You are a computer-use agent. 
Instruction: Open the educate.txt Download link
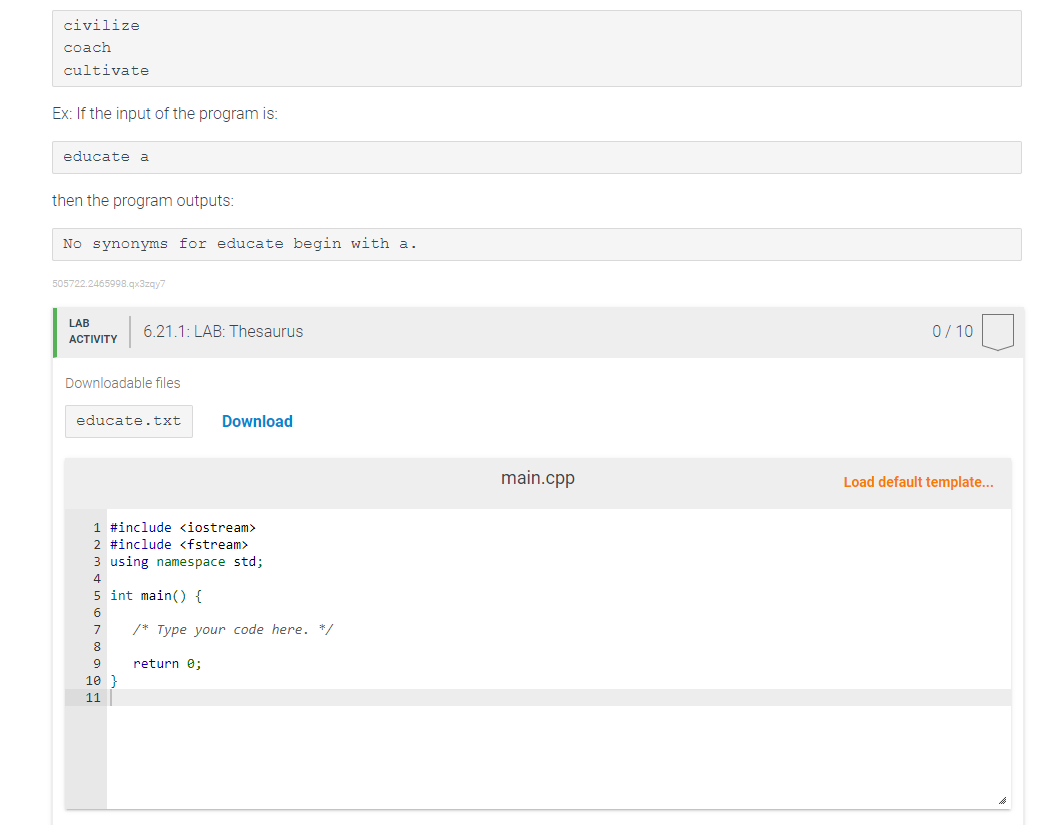(x=257, y=421)
